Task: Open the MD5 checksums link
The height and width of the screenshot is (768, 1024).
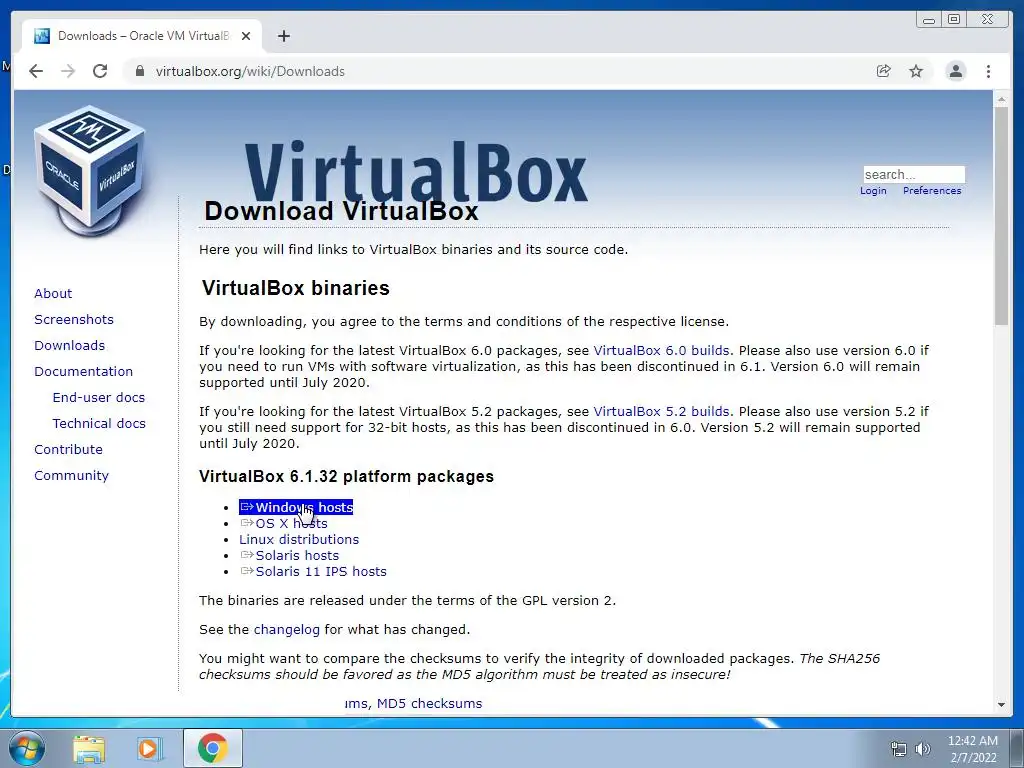Action: (x=430, y=703)
